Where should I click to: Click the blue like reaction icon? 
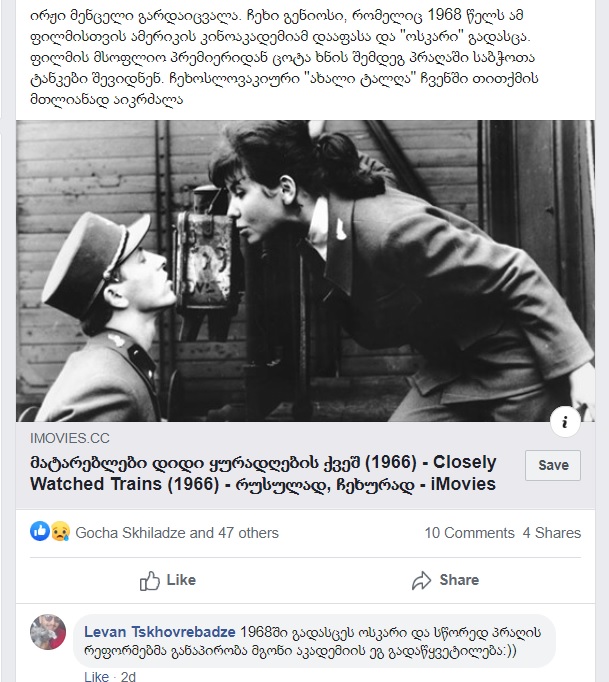(40, 532)
